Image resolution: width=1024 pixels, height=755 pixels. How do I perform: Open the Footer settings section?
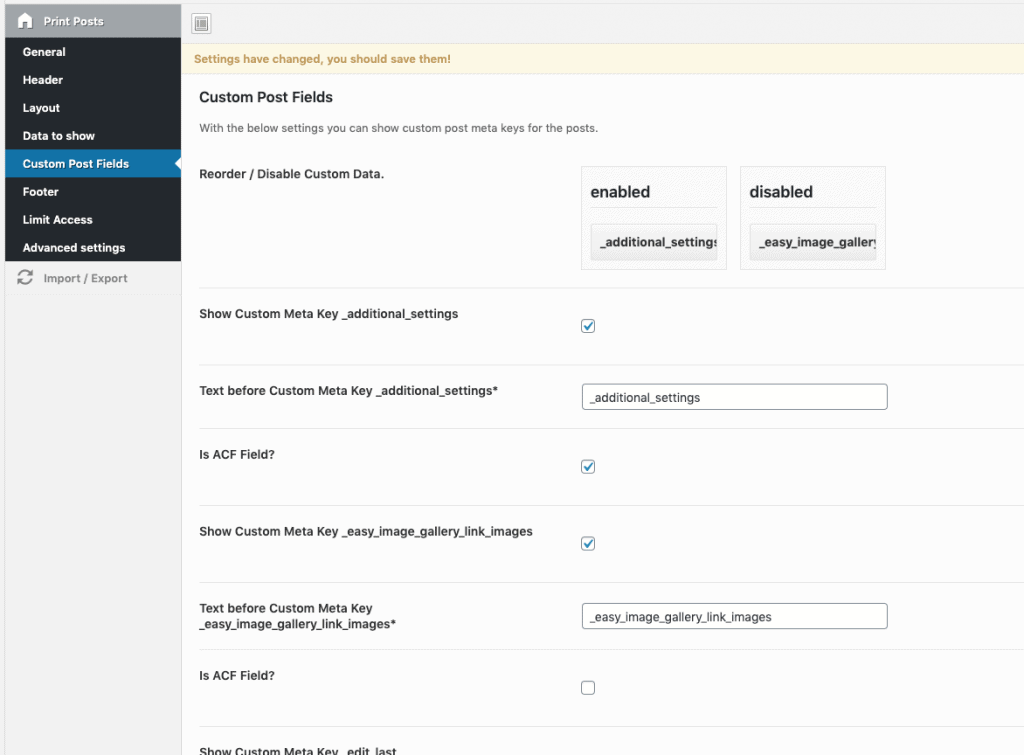[x=41, y=192]
